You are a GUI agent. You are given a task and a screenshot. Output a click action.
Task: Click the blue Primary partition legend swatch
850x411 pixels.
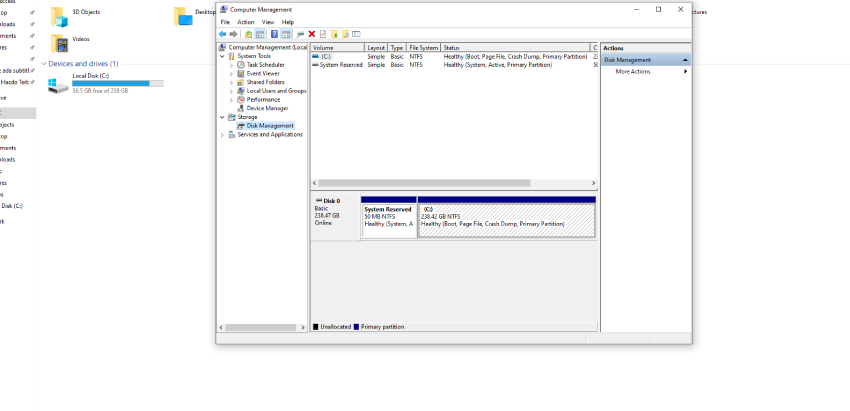356,327
